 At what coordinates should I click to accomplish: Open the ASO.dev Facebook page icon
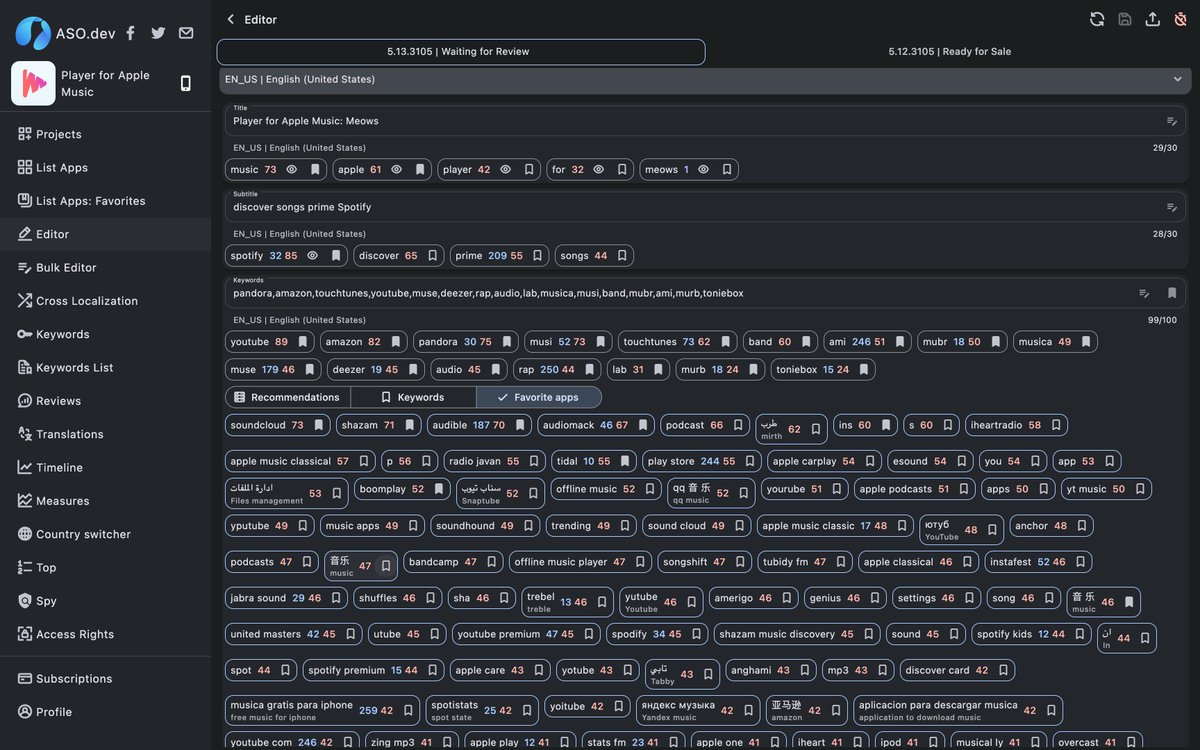click(130, 33)
